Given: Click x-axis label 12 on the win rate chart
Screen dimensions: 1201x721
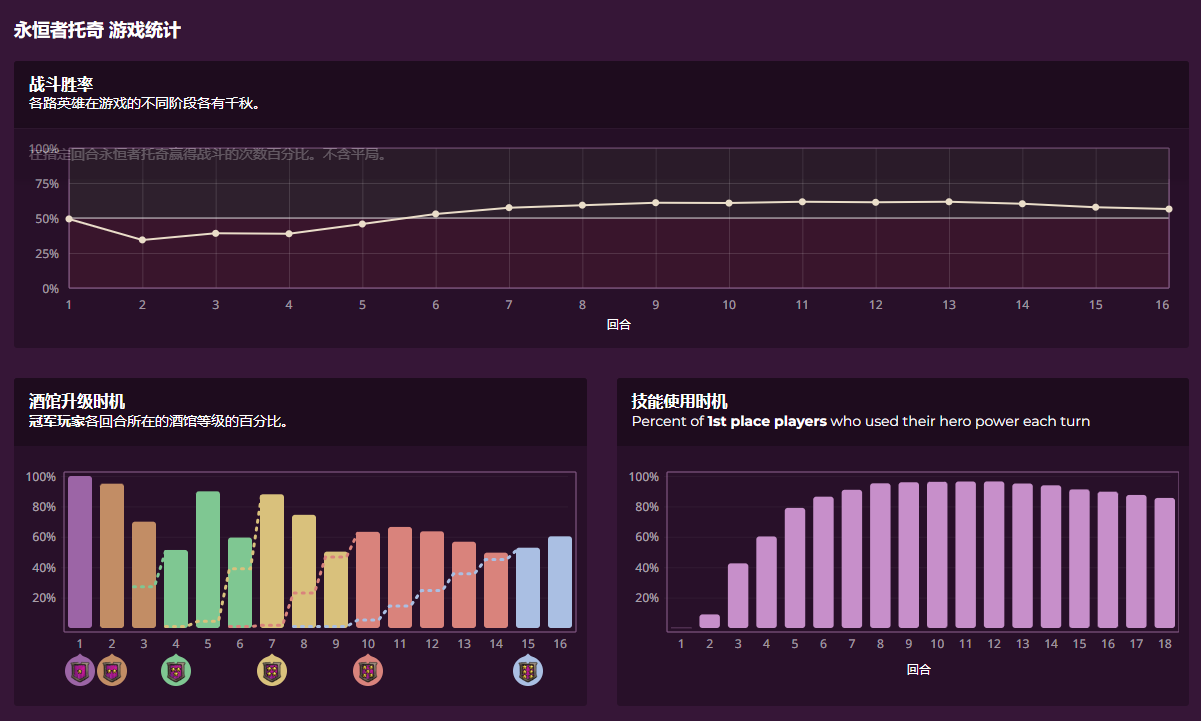Looking at the screenshot, I should pos(876,304).
